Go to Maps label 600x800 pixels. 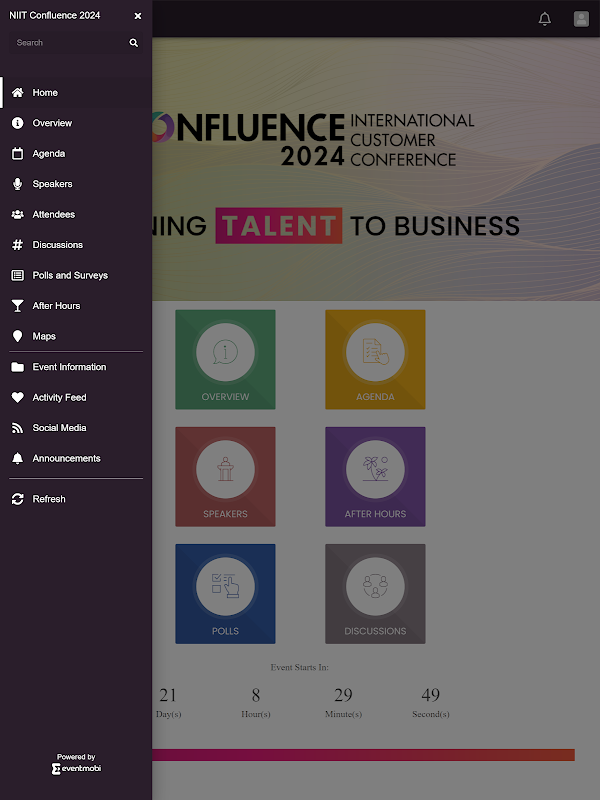44,336
